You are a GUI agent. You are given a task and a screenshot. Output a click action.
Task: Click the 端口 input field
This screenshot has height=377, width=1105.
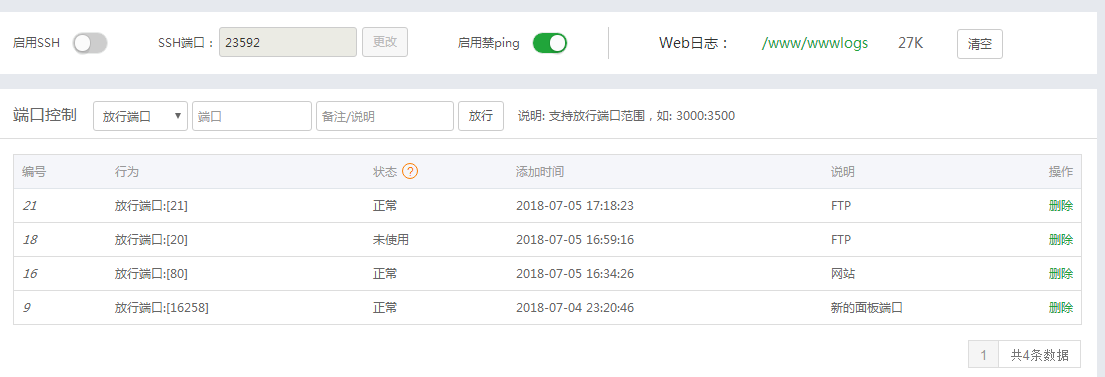[x=252, y=116]
